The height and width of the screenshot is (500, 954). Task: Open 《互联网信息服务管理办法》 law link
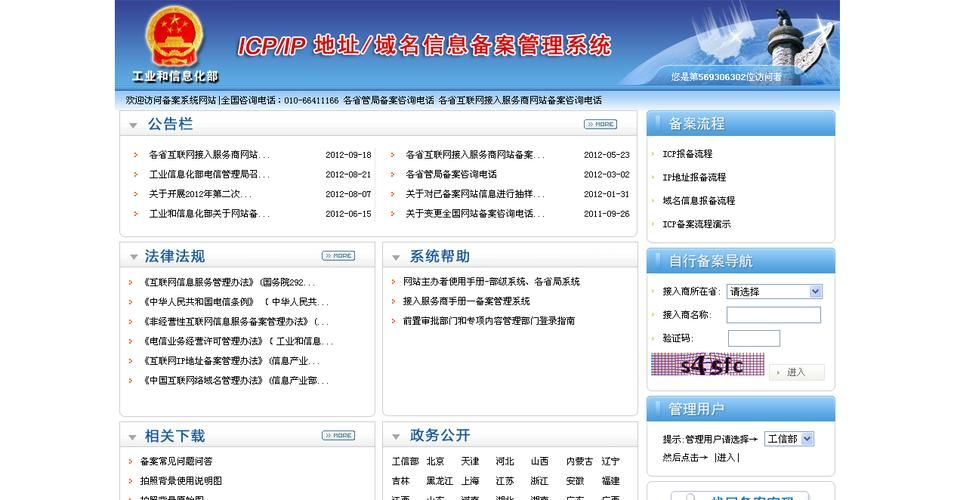228,282
